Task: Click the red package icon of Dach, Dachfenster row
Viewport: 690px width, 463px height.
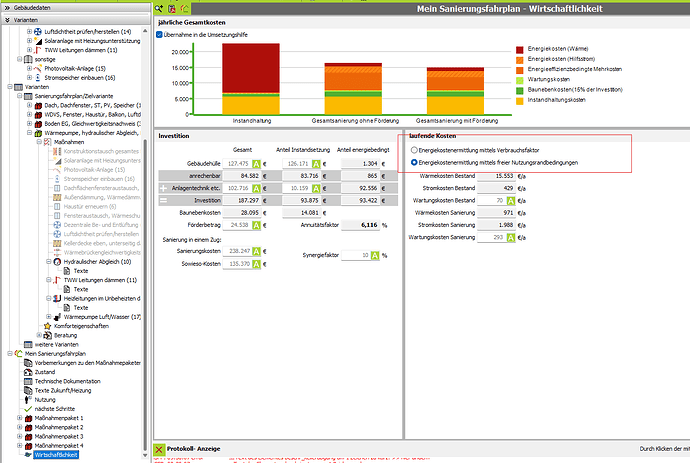Action: tap(38, 106)
